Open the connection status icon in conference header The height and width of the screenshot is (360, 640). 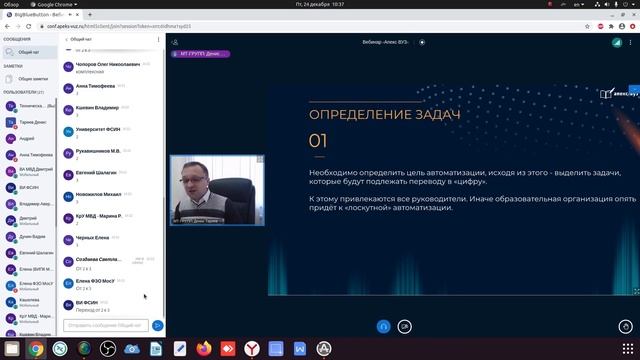pyautogui.click(x=617, y=42)
